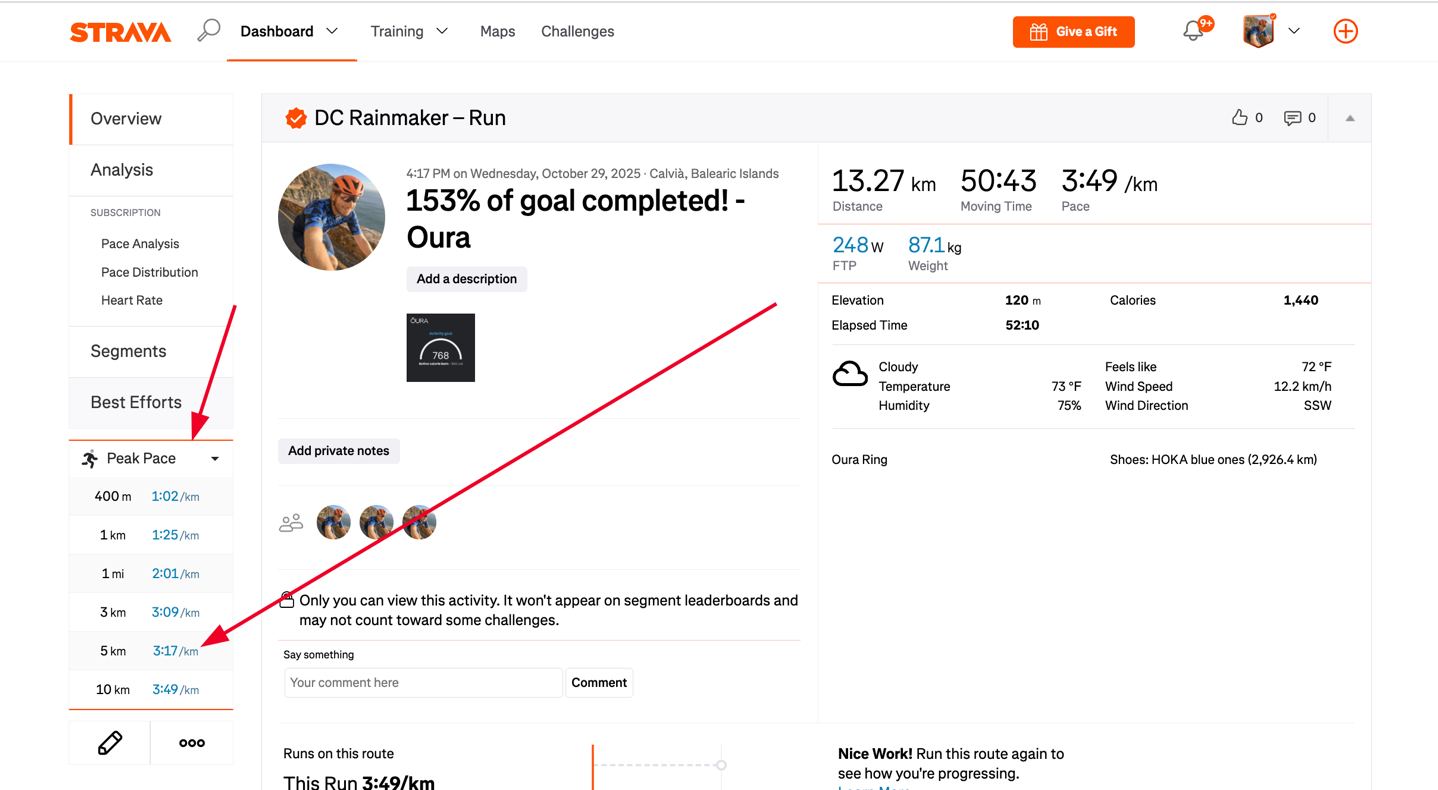Select the 5 km peak pace row
This screenshot has height=790, width=1438.
tap(150, 651)
